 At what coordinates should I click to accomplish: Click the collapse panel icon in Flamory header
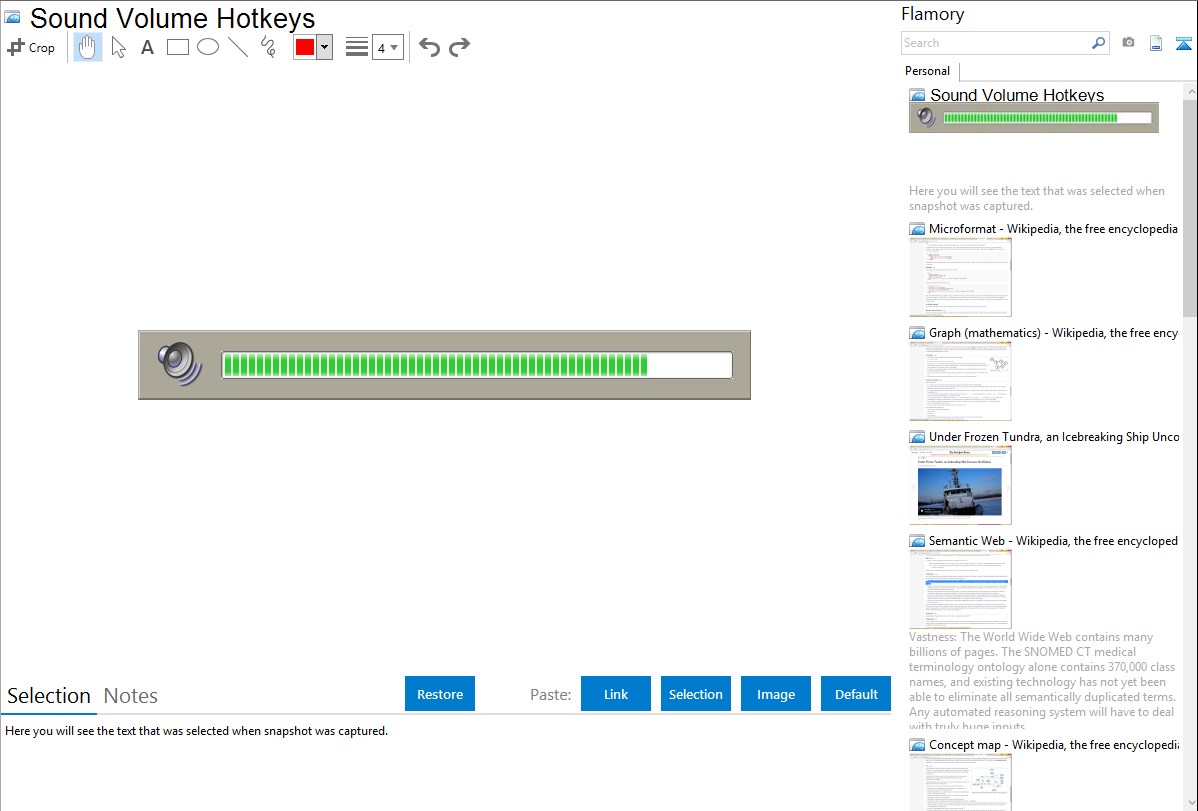point(1183,43)
